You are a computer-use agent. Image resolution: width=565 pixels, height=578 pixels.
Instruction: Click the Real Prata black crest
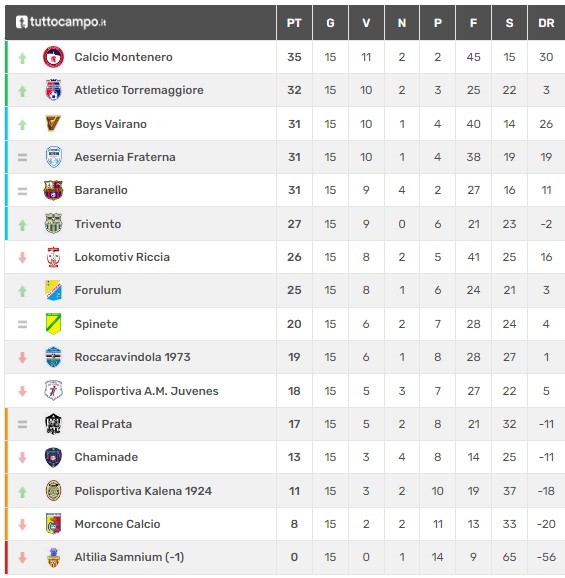(x=53, y=424)
